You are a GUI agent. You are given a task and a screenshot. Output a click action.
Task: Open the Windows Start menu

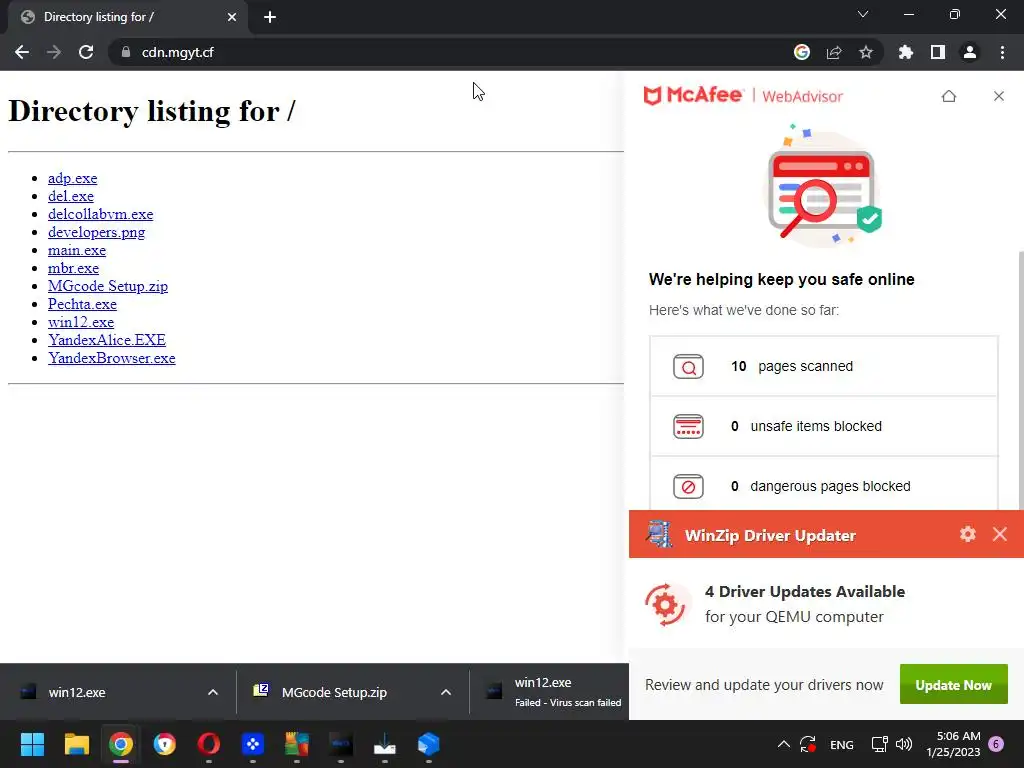[32, 744]
